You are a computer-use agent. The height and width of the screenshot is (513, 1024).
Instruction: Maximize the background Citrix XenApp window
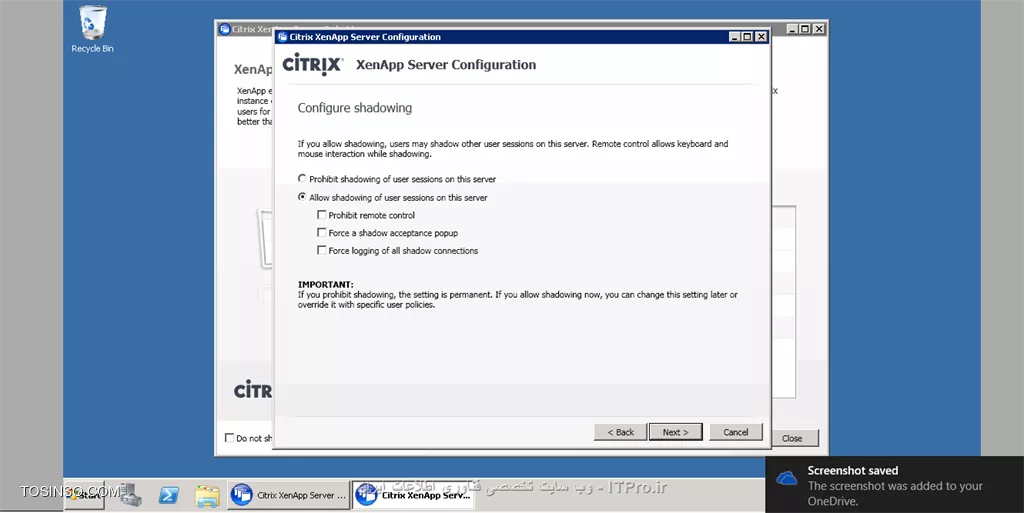coord(805,29)
